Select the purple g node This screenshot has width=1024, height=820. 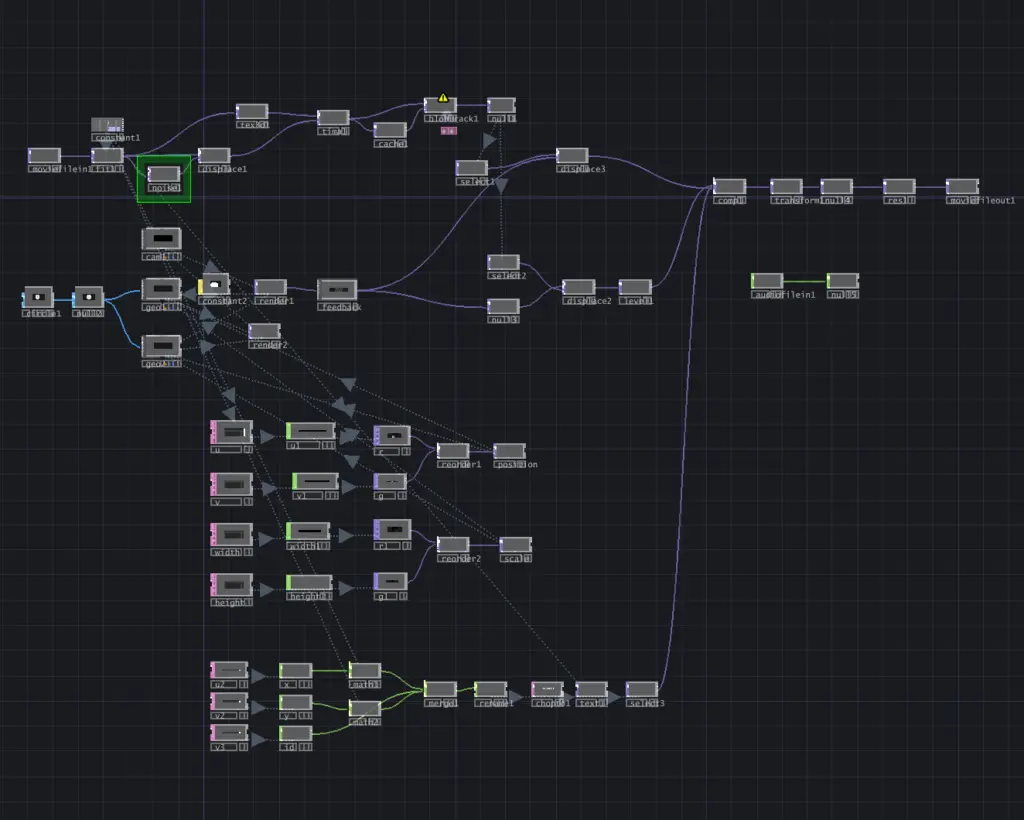pyautogui.click(x=390, y=482)
